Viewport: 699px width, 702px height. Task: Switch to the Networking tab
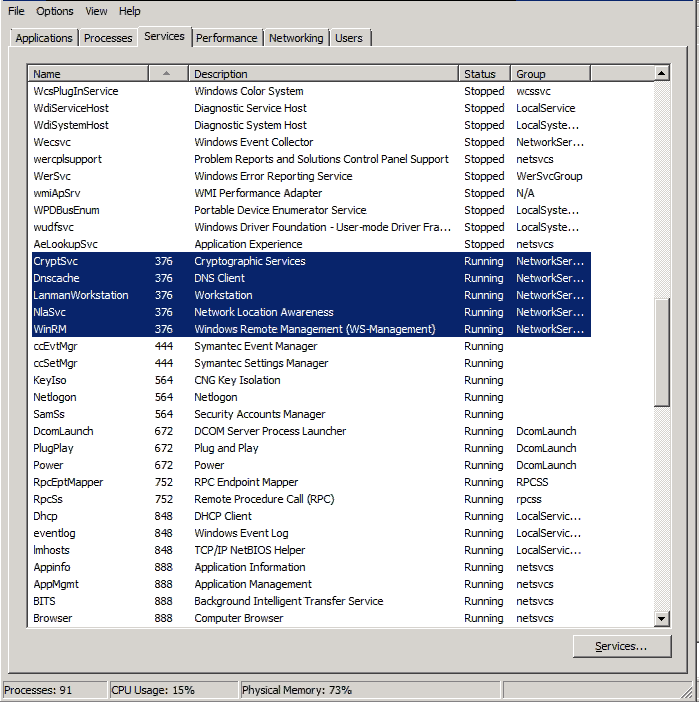[x=296, y=38]
